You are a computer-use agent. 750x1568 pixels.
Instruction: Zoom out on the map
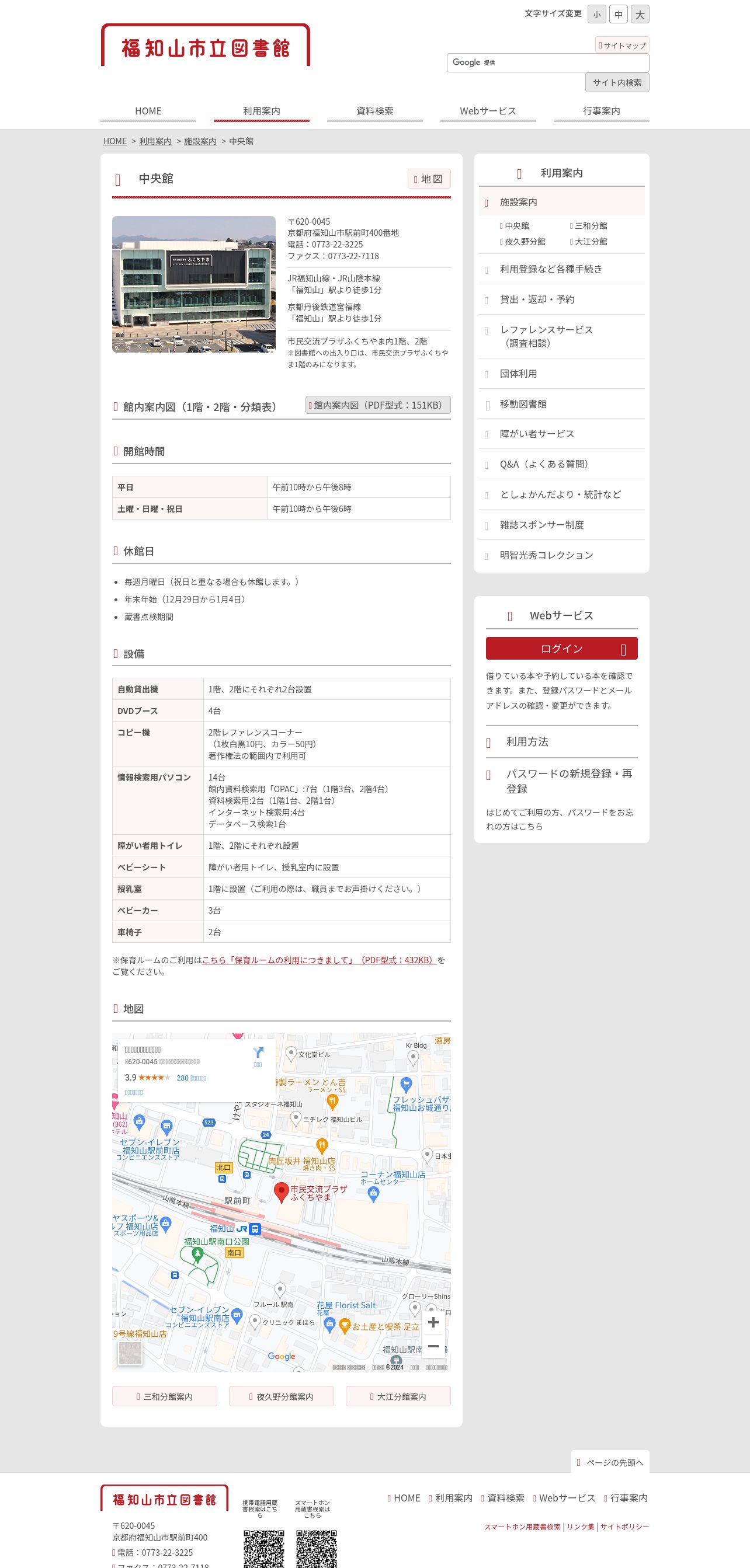tap(433, 1346)
